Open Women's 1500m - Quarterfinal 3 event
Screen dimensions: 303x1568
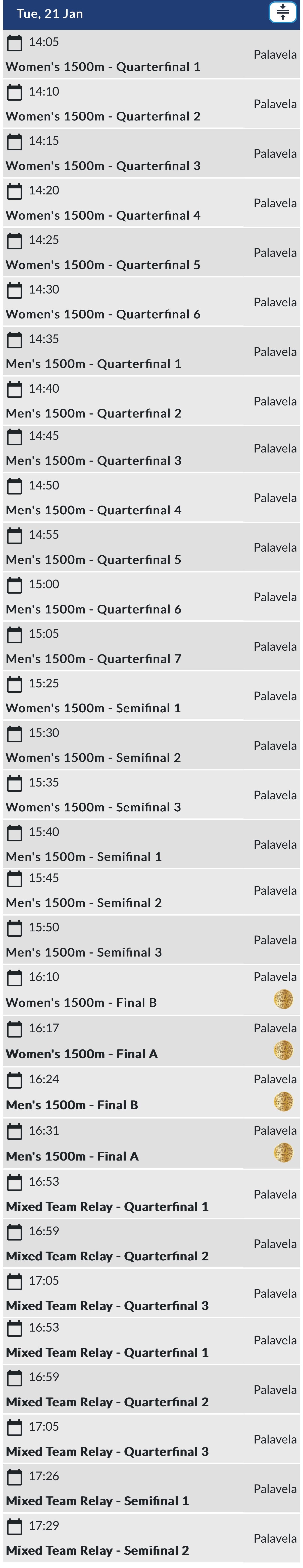pos(103,166)
